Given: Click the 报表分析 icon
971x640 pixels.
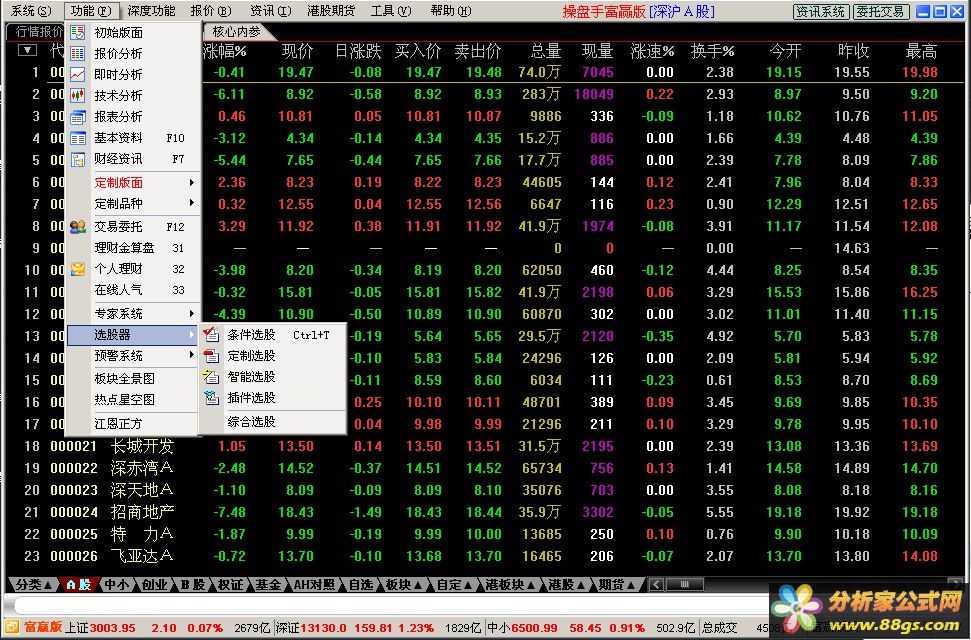Looking at the screenshot, I should [x=77, y=116].
